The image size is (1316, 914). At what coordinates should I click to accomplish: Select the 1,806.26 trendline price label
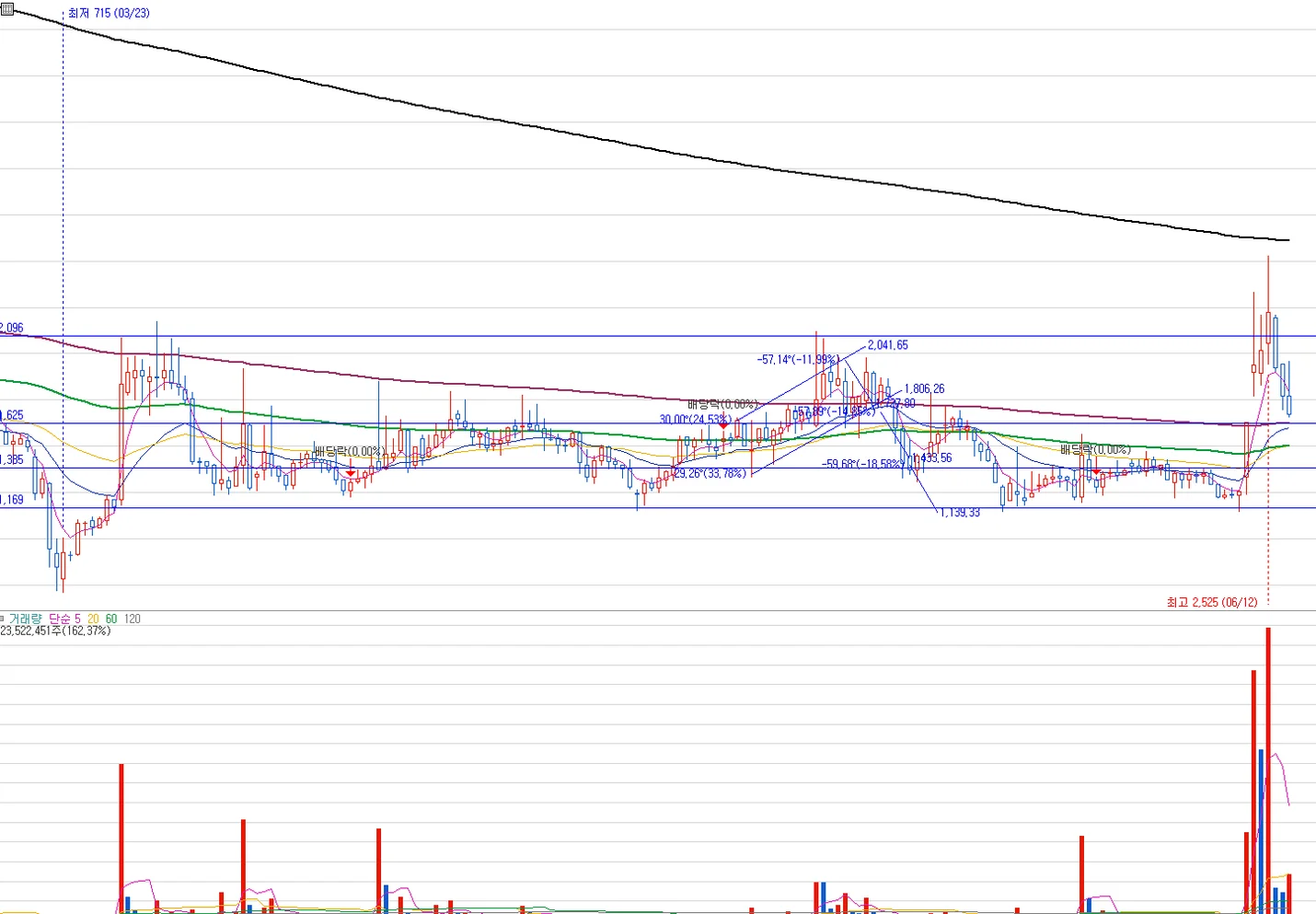(924, 389)
